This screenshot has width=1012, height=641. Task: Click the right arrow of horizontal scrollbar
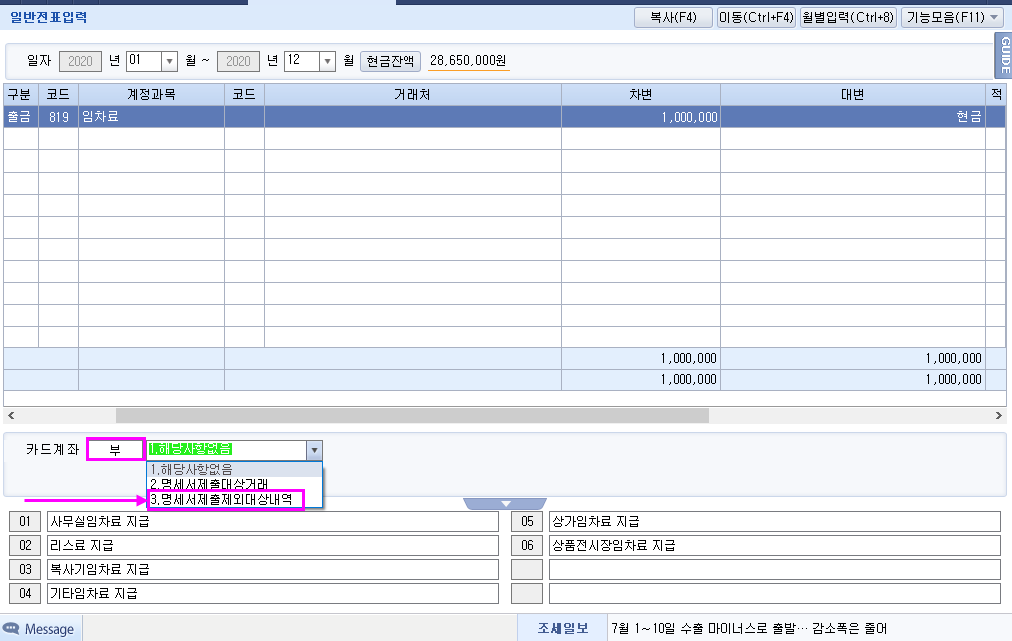(998, 416)
